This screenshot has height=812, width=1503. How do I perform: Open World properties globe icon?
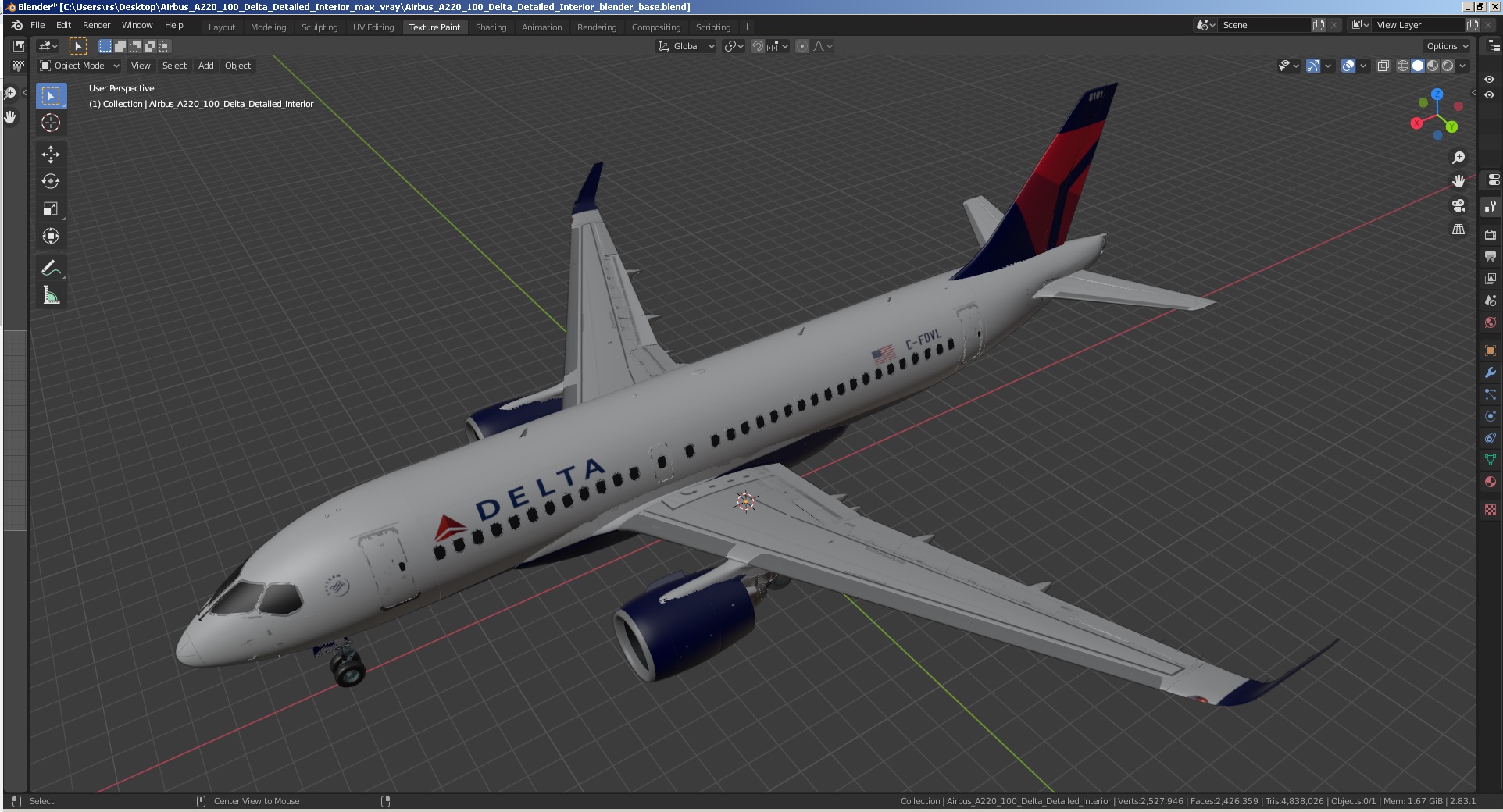click(x=1491, y=322)
